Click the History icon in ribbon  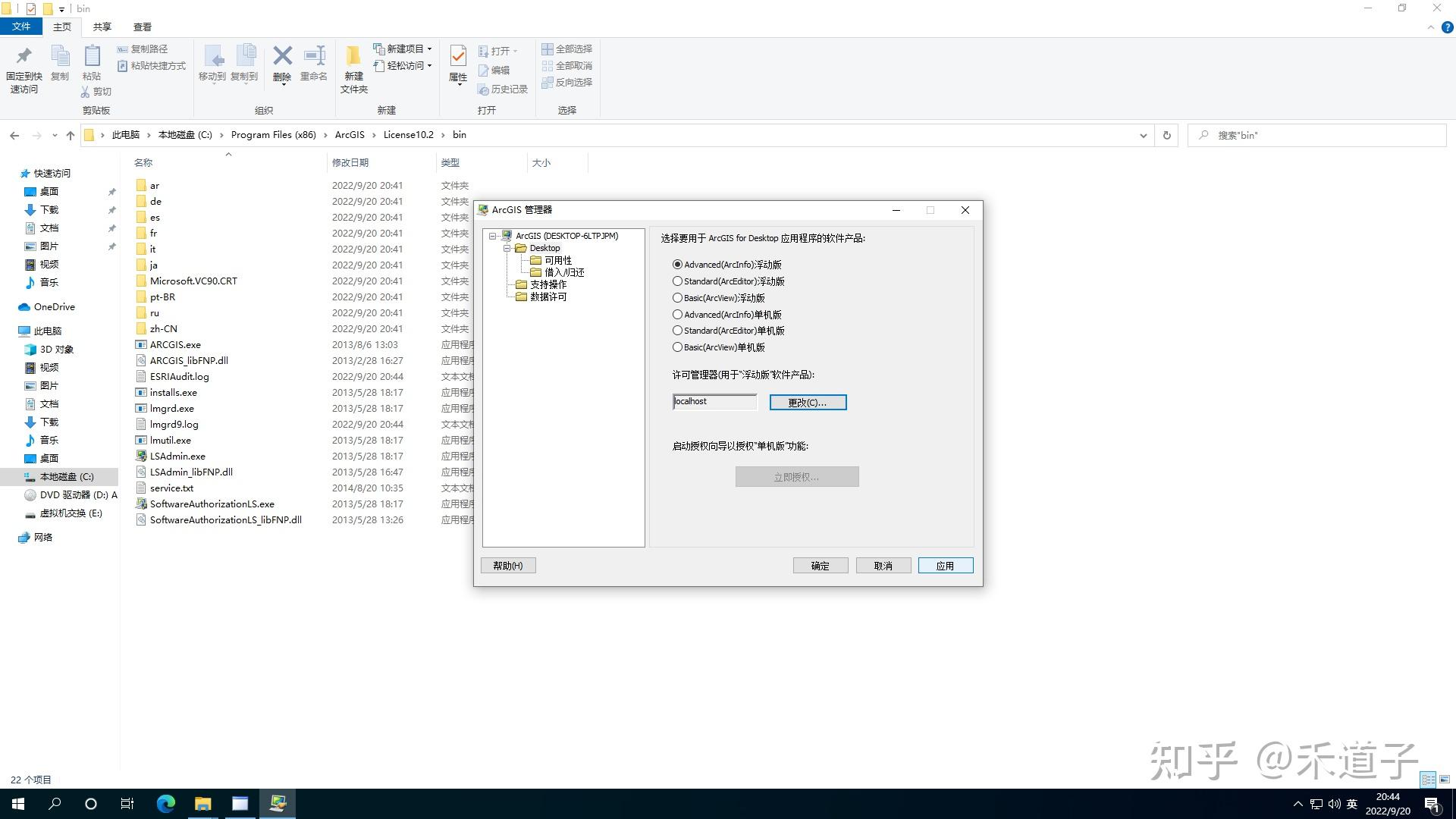(x=483, y=89)
